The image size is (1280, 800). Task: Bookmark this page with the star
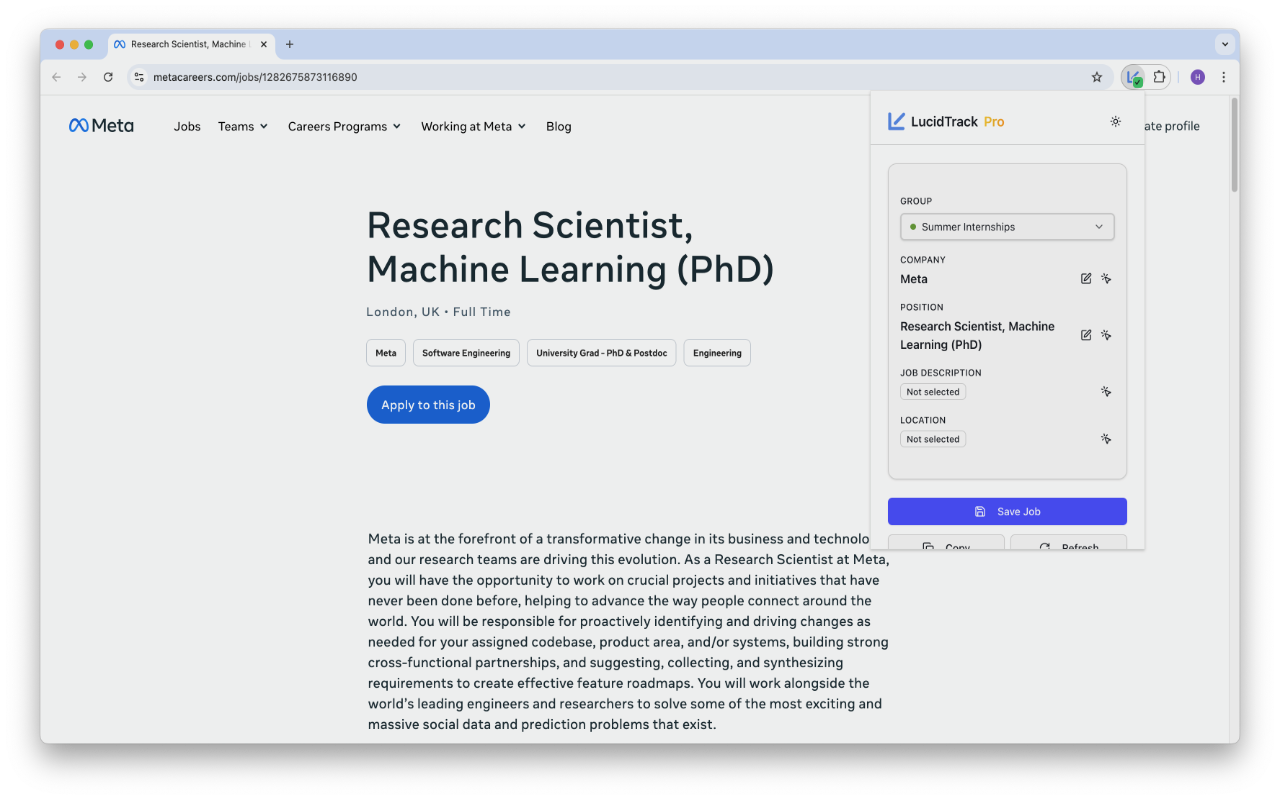[x=1097, y=77]
